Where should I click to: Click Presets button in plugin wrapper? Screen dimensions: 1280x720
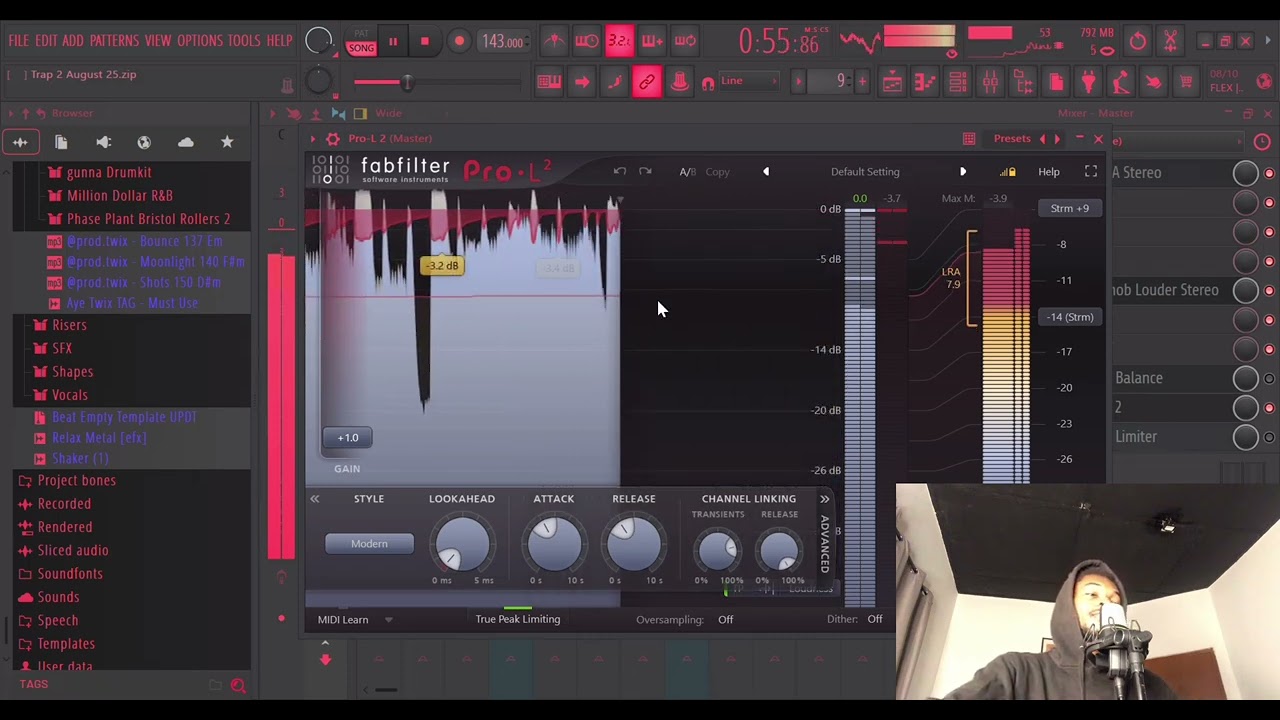(x=1012, y=139)
